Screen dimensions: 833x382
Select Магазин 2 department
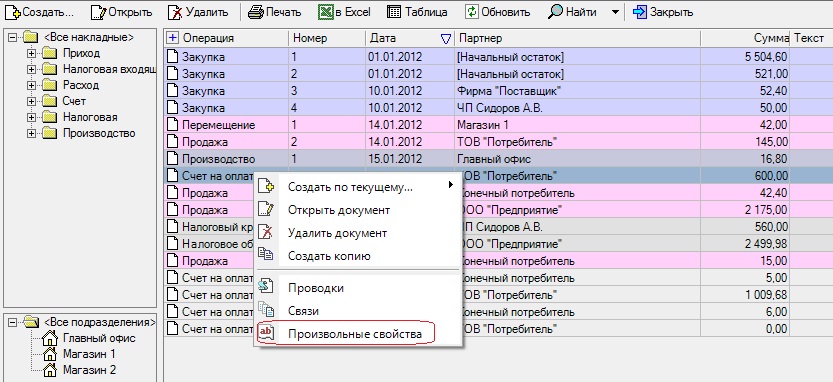click(x=89, y=370)
